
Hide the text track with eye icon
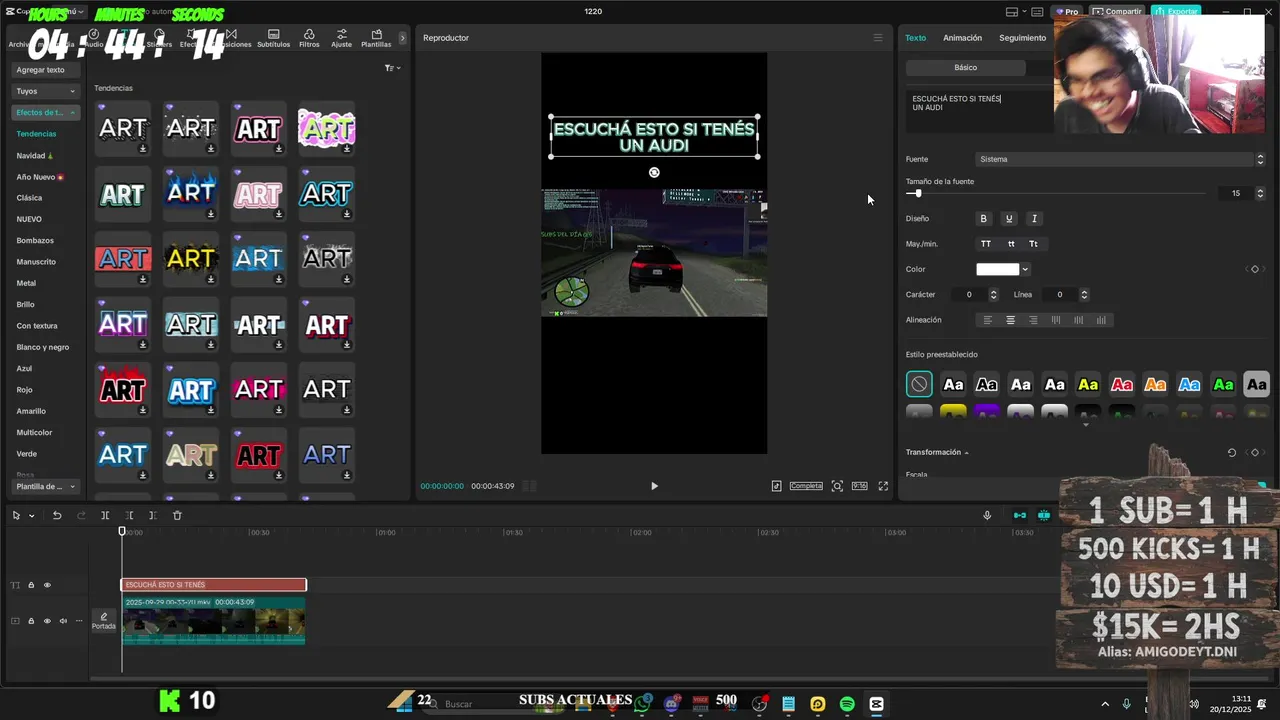click(47, 585)
